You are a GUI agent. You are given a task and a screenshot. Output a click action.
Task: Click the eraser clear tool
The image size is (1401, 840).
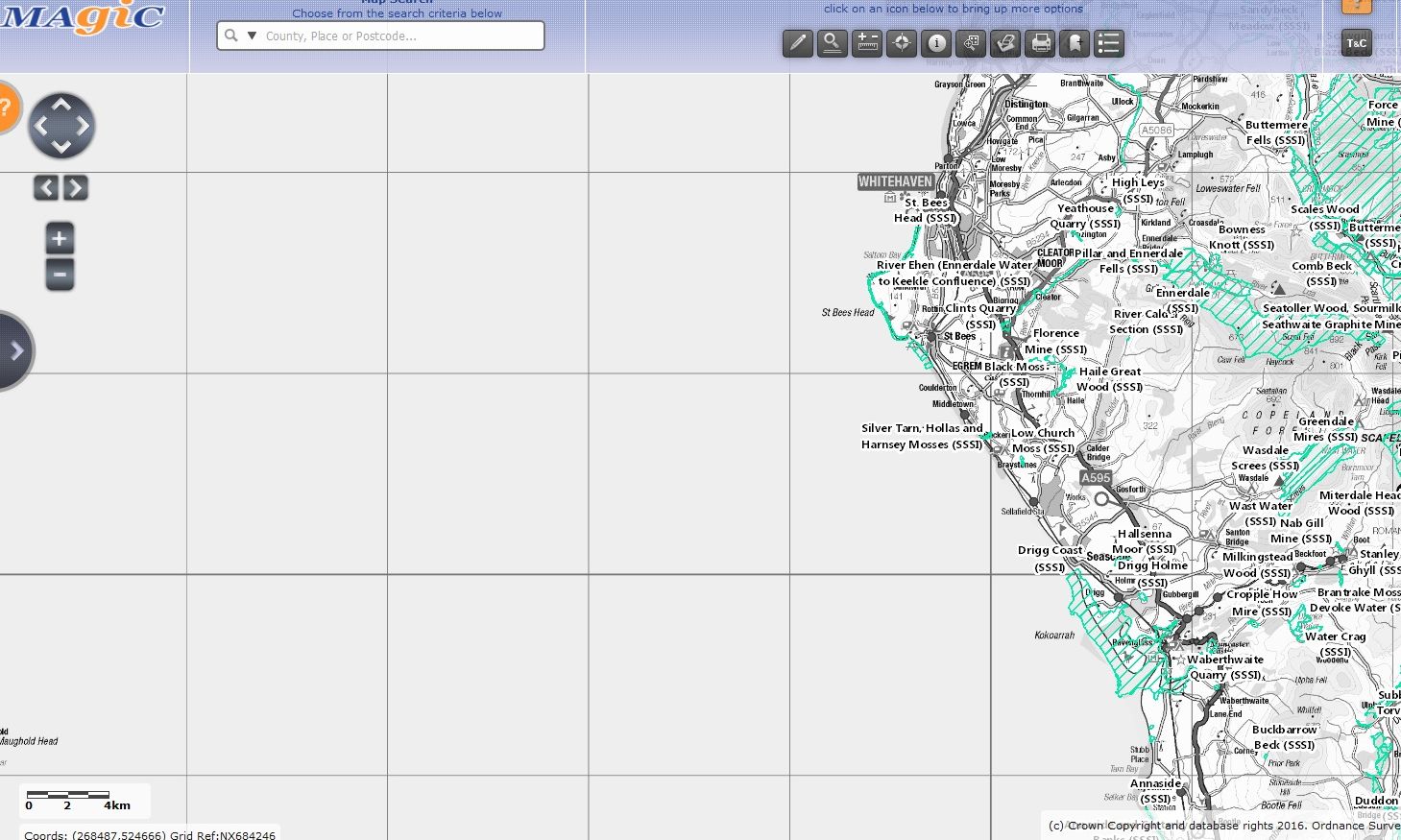tap(1005, 43)
